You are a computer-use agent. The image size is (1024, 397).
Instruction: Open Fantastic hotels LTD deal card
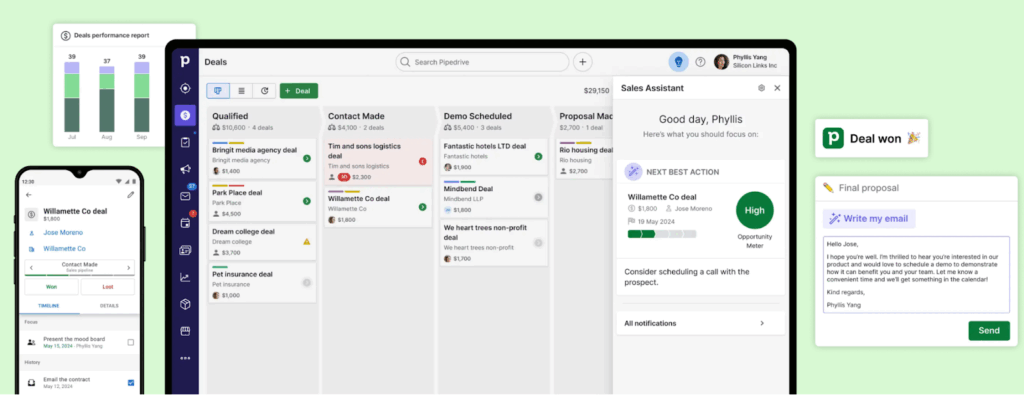494,157
